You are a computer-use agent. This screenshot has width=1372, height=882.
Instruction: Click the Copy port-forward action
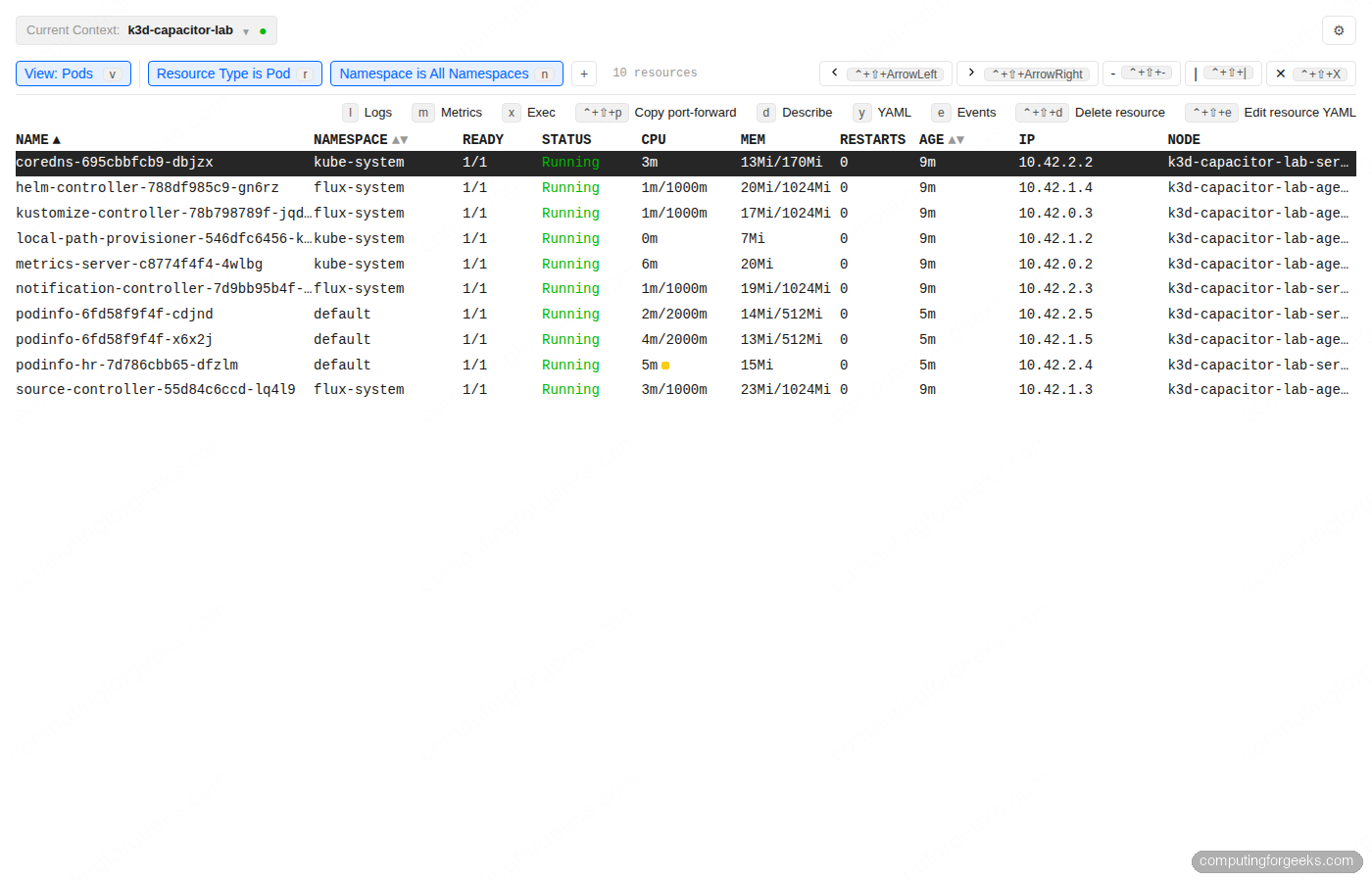point(657,113)
